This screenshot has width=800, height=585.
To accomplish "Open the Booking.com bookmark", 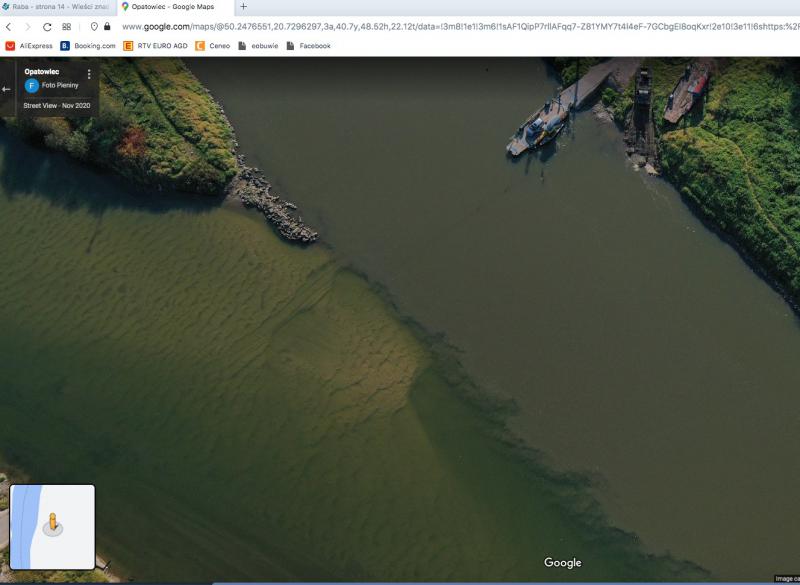I will [88, 46].
